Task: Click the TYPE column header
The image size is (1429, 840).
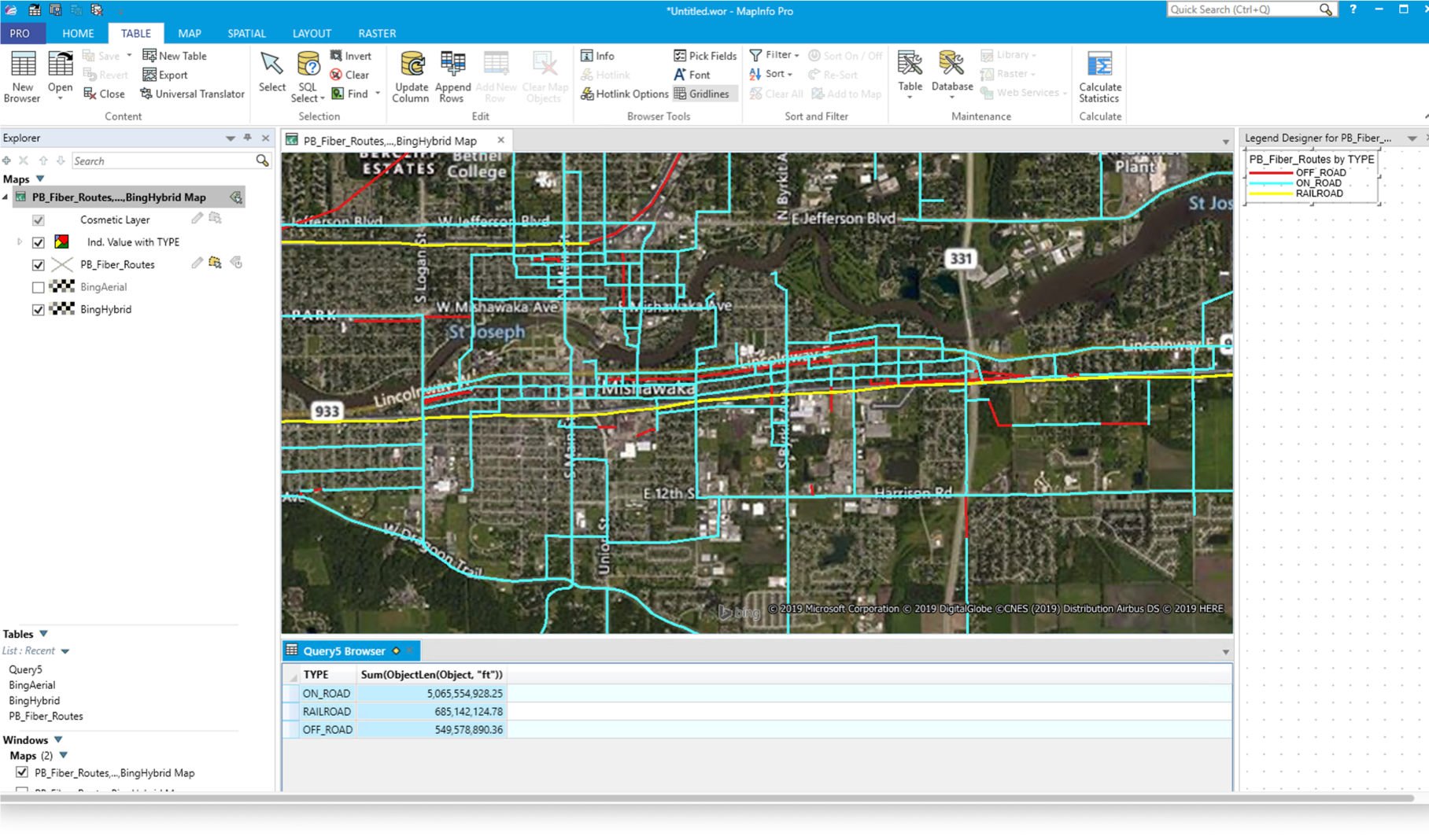Action: [328, 674]
